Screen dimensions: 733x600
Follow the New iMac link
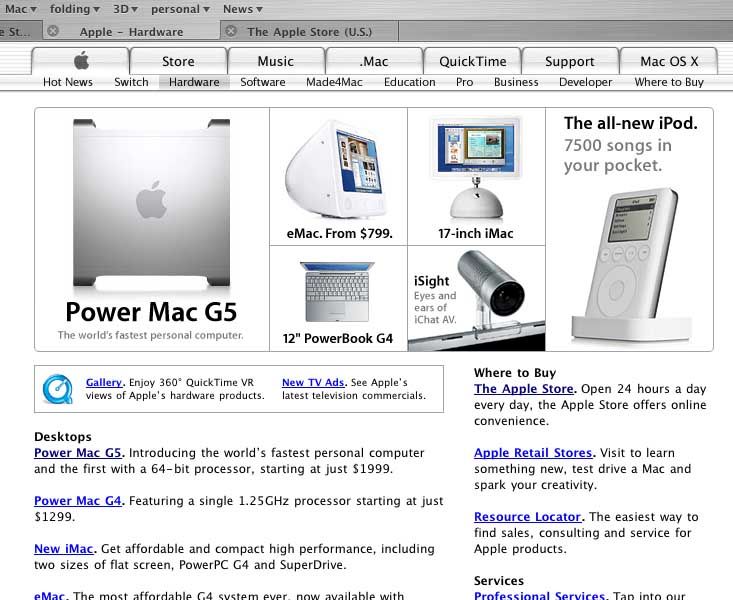click(64, 549)
